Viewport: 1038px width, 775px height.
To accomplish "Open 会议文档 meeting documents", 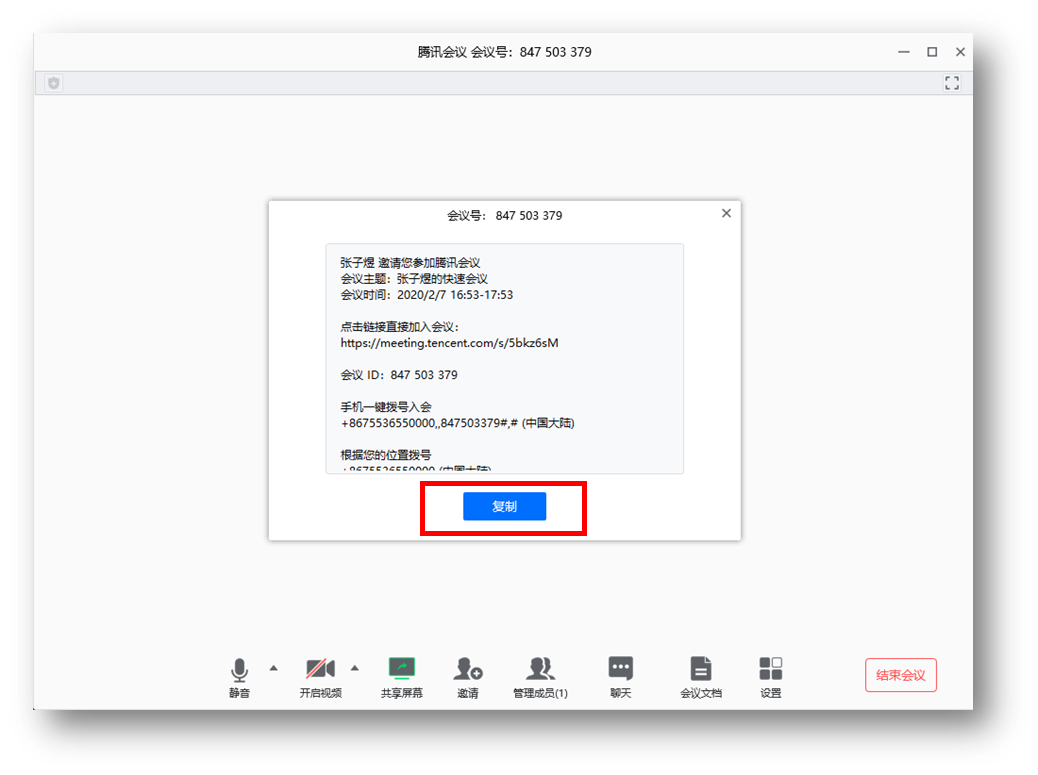I will [701, 676].
